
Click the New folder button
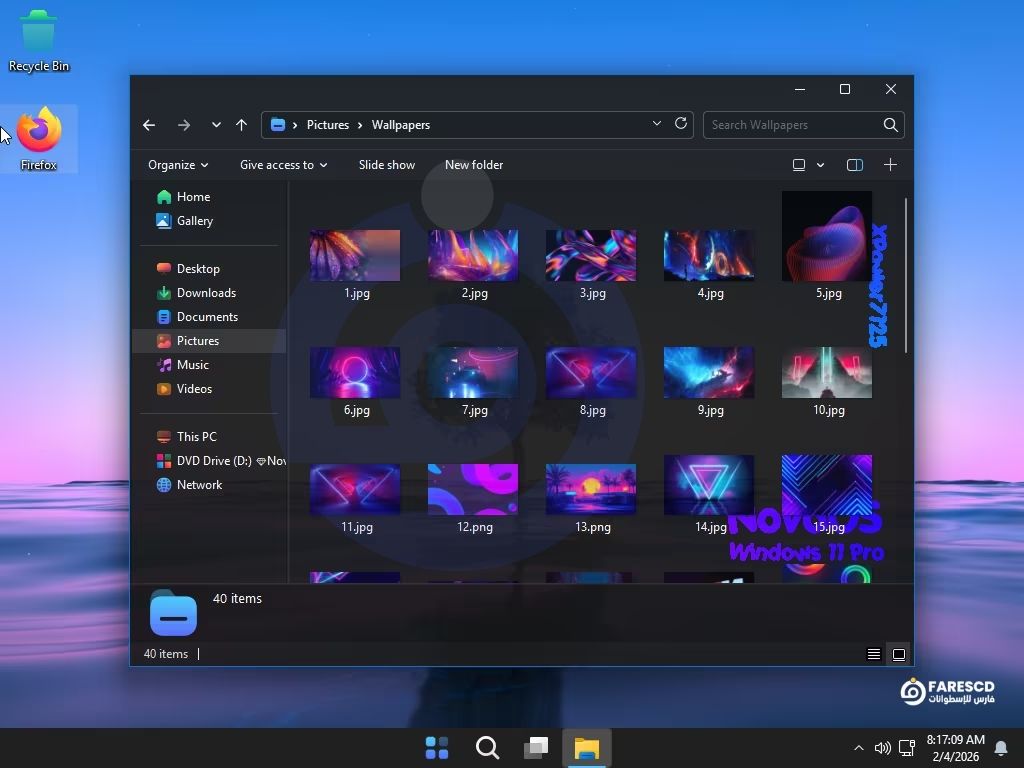pyautogui.click(x=474, y=165)
